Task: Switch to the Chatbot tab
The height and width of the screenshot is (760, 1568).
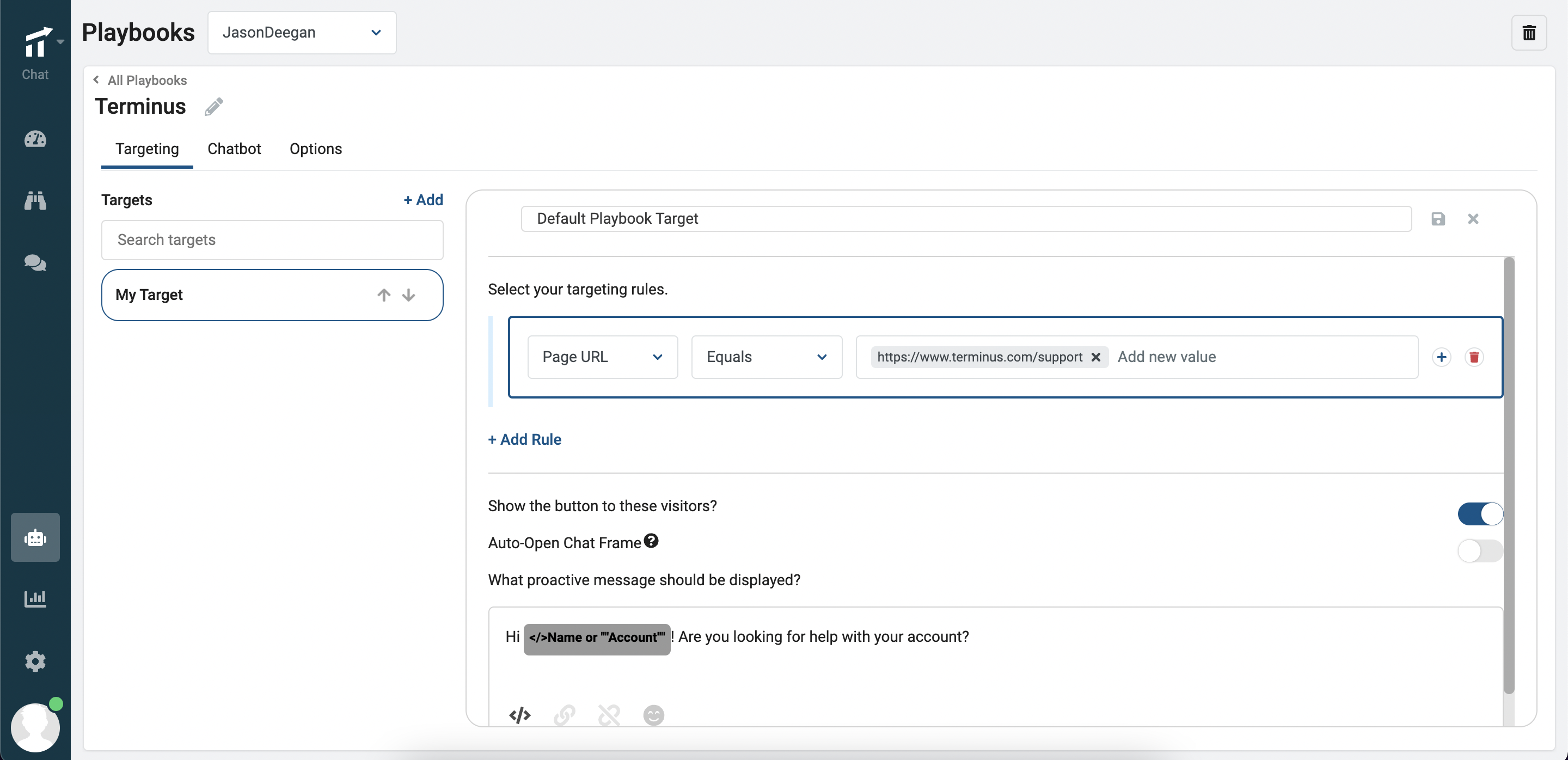Action: click(234, 149)
